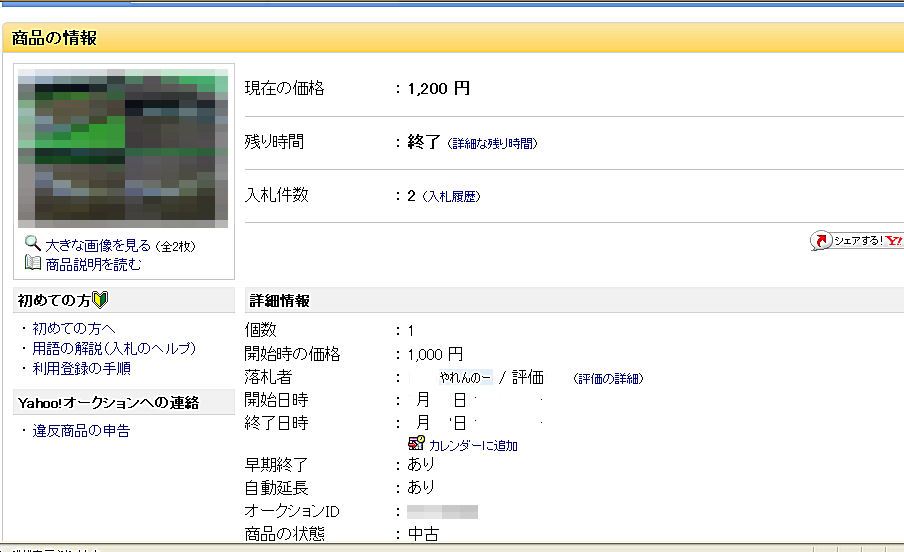Click the book icon beside 商品説明を読む
Image resolution: width=904 pixels, height=552 pixels.
(32, 263)
